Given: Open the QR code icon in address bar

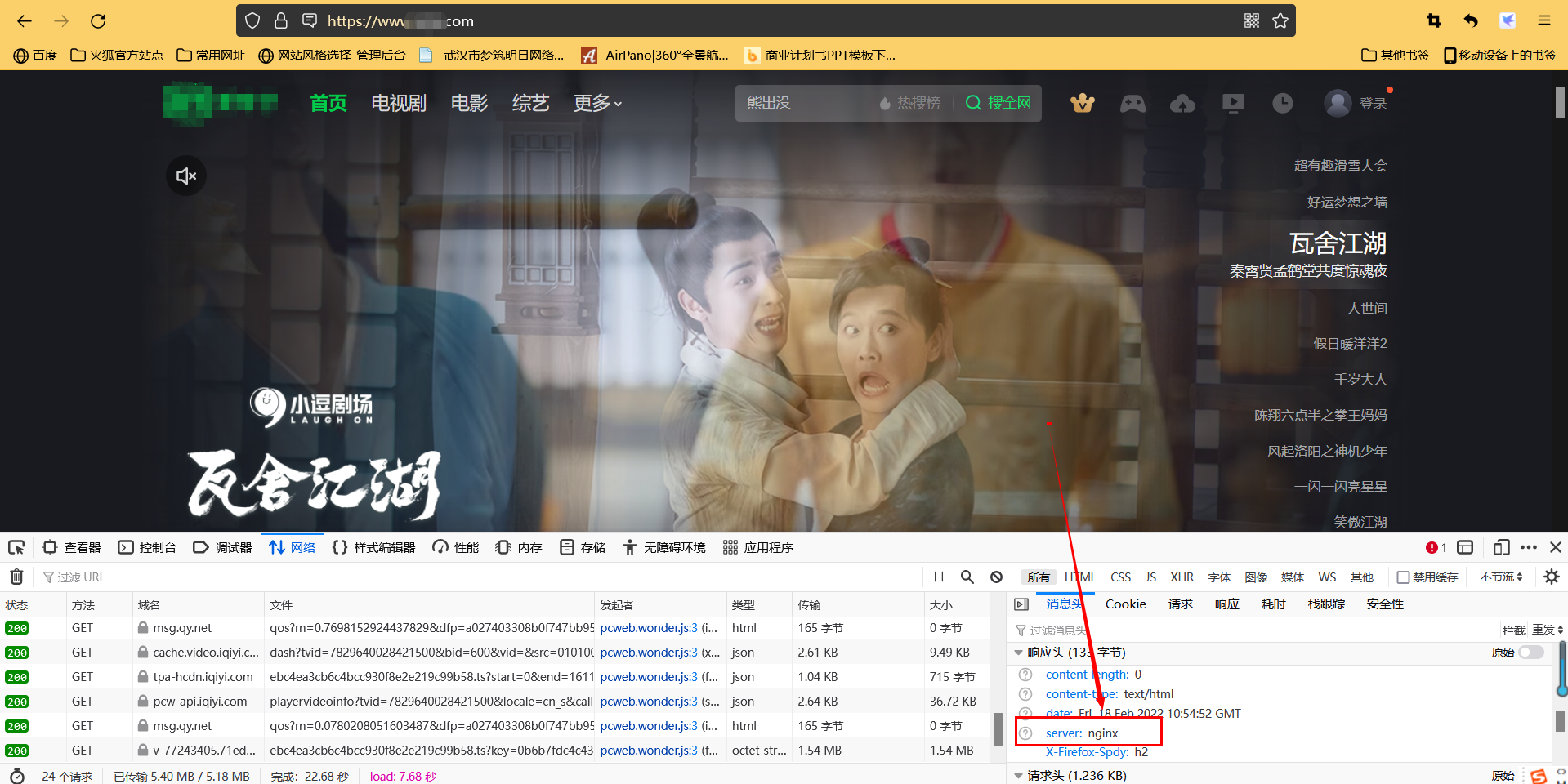Looking at the screenshot, I should pos(1252,21).
